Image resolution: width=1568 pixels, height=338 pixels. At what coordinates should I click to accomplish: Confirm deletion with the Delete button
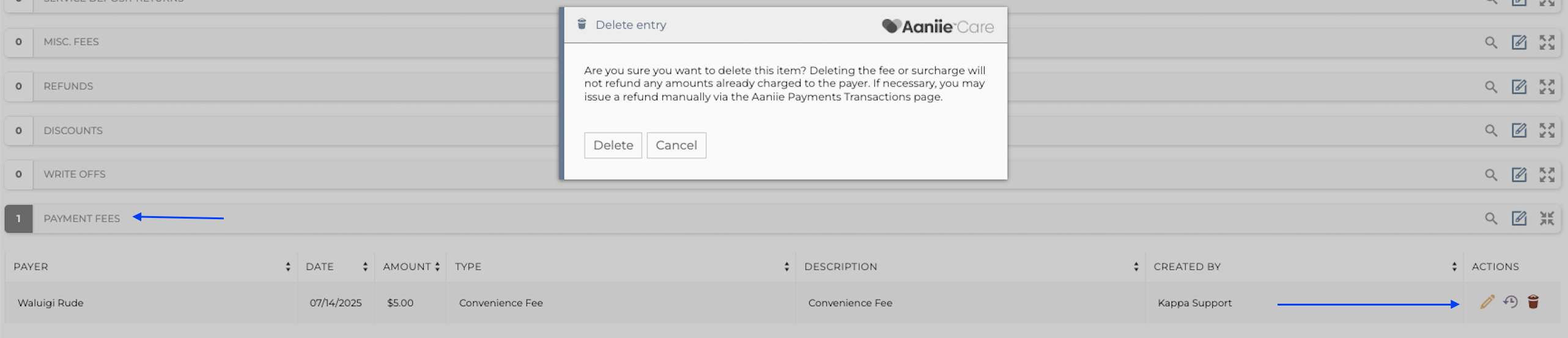(613, 145)
